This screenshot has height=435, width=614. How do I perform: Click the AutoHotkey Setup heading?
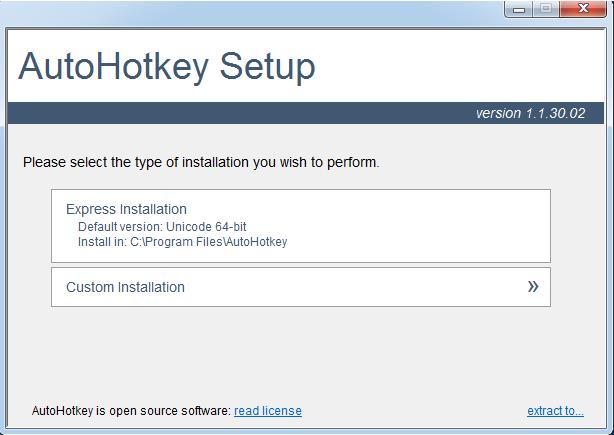pyautogui.click(x=167, y=67)
